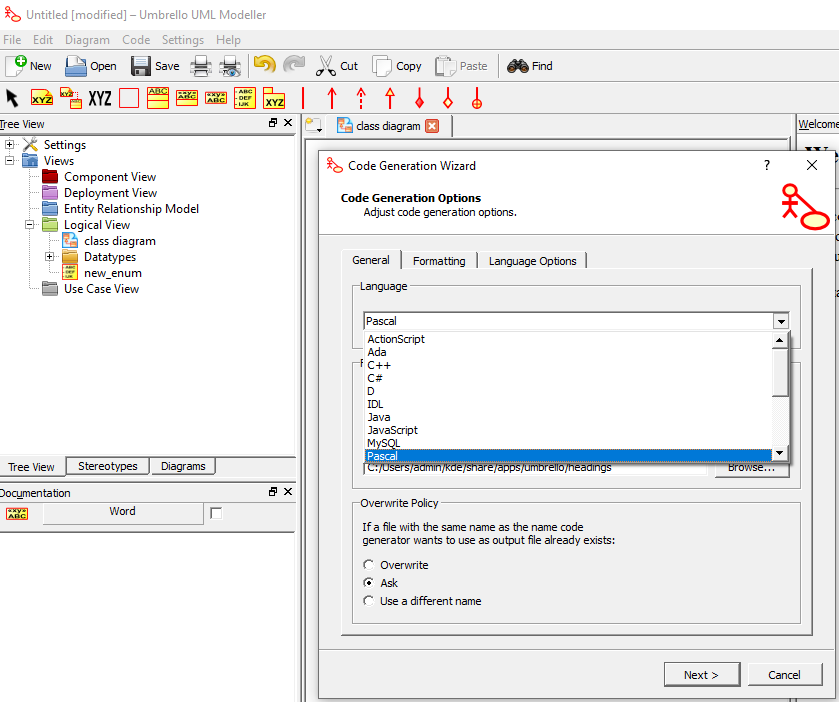The width and height of the screenshot is (839, 702).
Task: Expand the Datatypes tree node
Action: click(x=50, y=257)
